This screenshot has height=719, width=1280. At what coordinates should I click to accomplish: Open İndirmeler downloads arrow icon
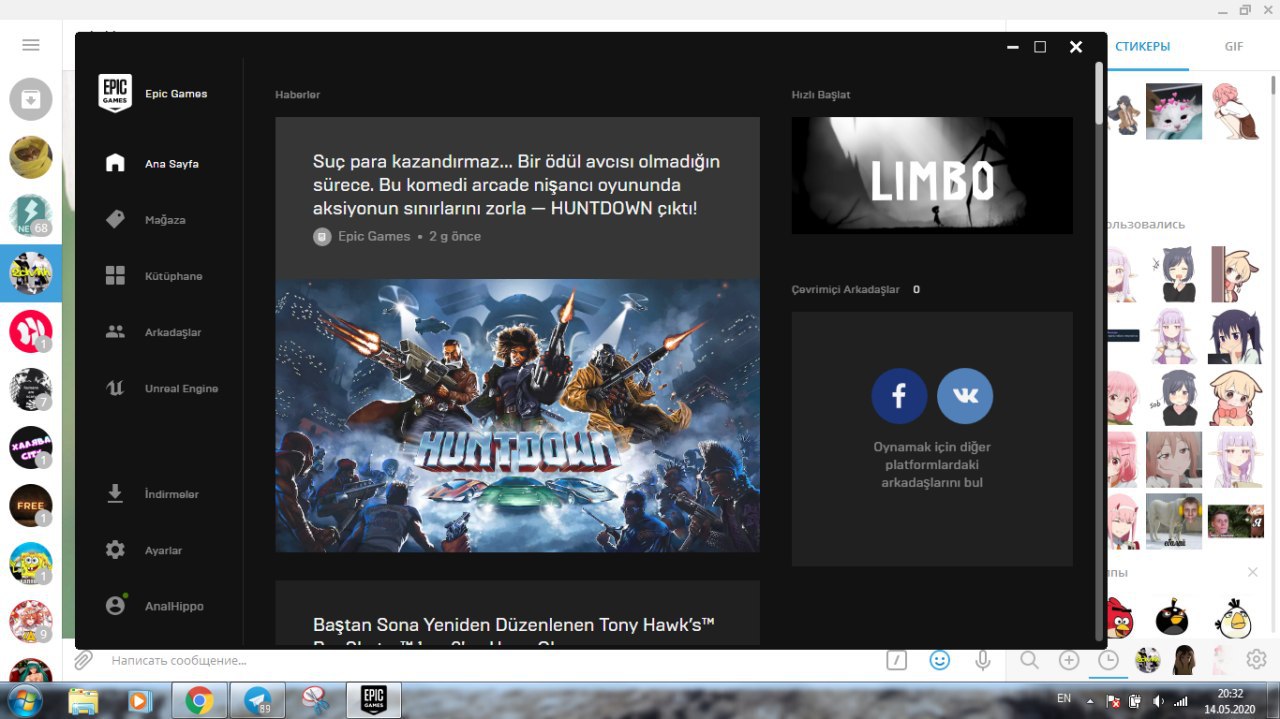115,494
